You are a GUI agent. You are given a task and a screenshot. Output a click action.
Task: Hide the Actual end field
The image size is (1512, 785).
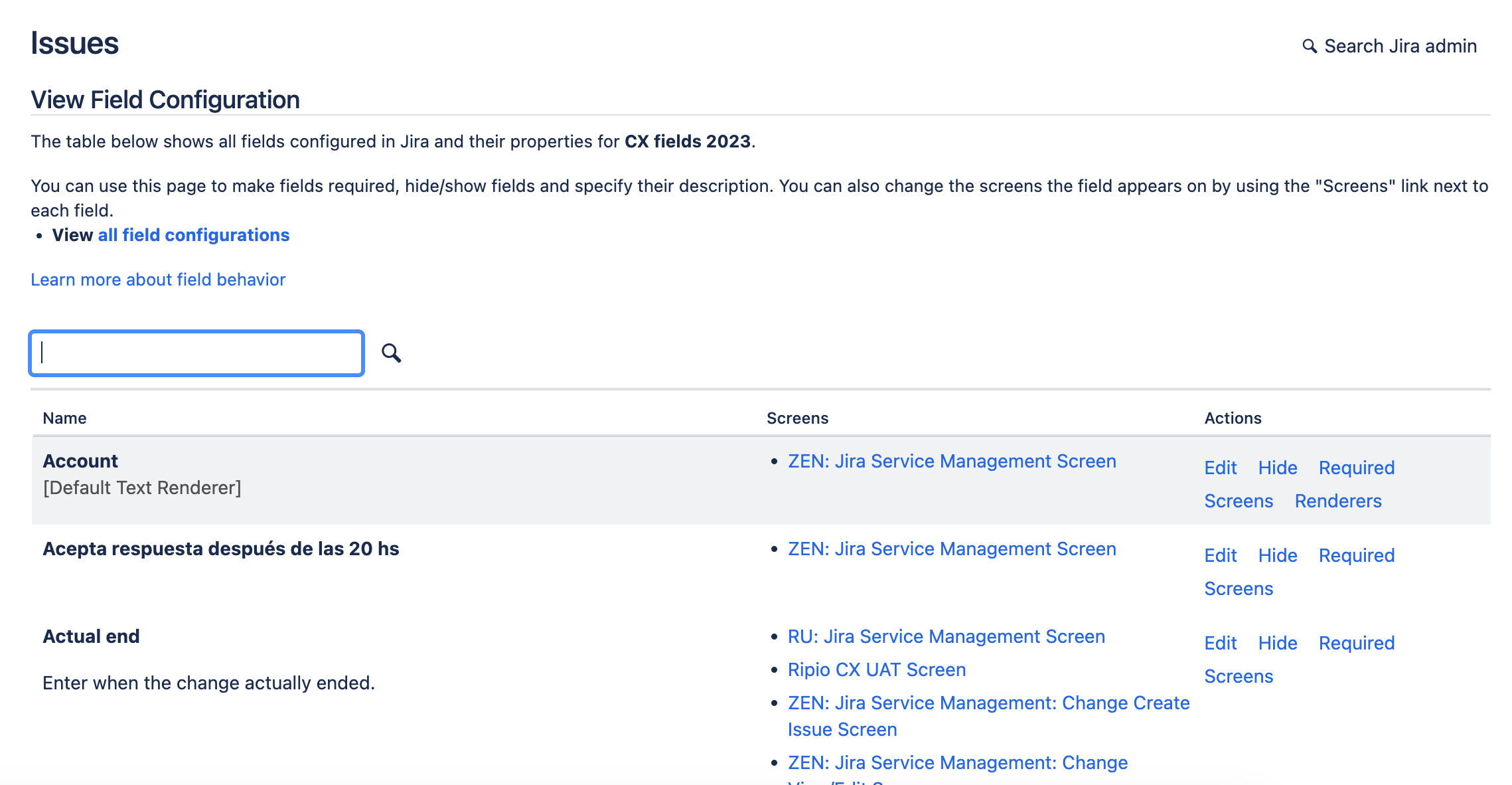(1278, 643)
